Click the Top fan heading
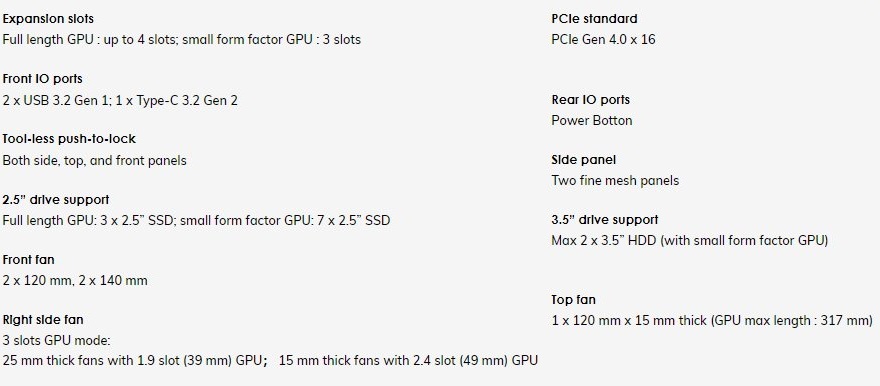 pyautogui.click(x=573, y=300)
